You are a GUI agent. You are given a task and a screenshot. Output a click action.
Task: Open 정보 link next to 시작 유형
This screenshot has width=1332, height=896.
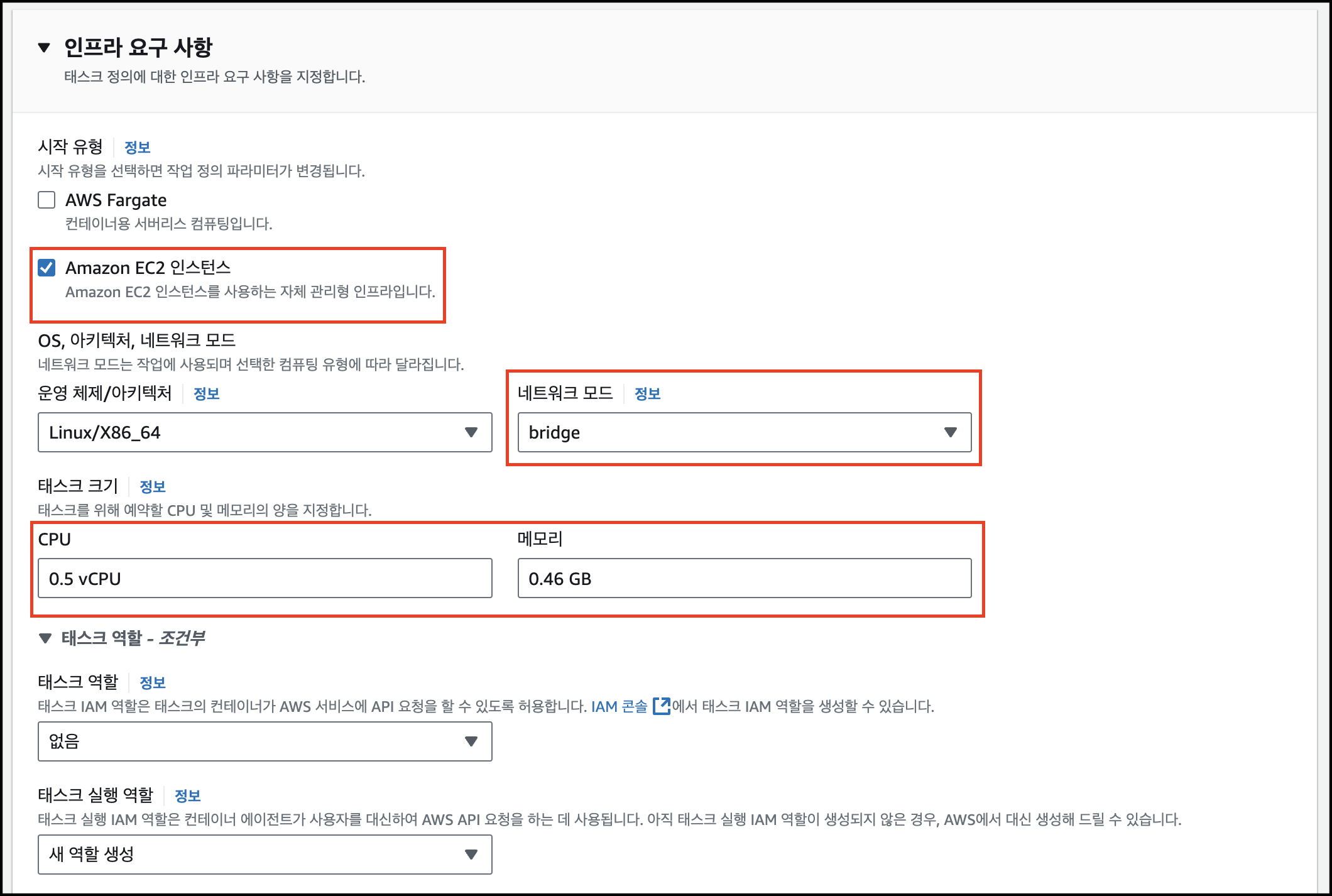[x=137, y=147]
